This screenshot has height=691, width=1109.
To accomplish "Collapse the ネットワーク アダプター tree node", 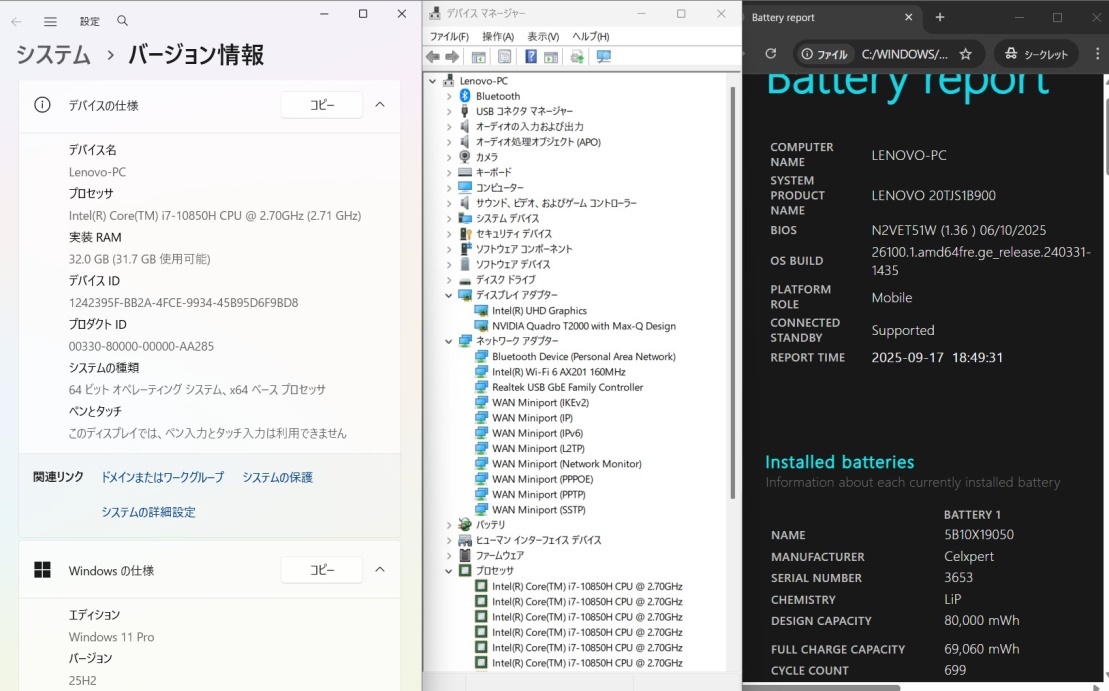I will (x=449, y=341).
